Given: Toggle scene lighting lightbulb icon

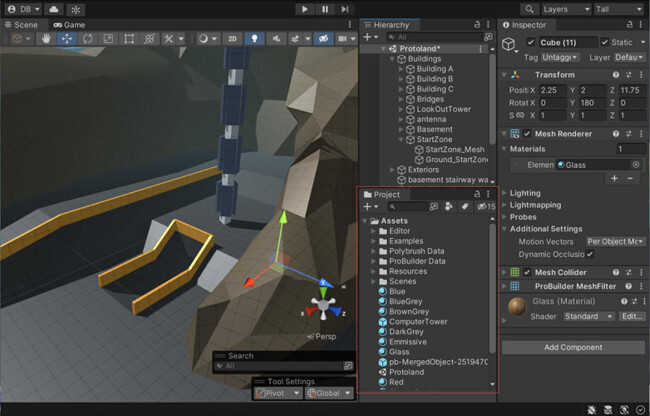Looking at the screenshot, I should [255, 39].
